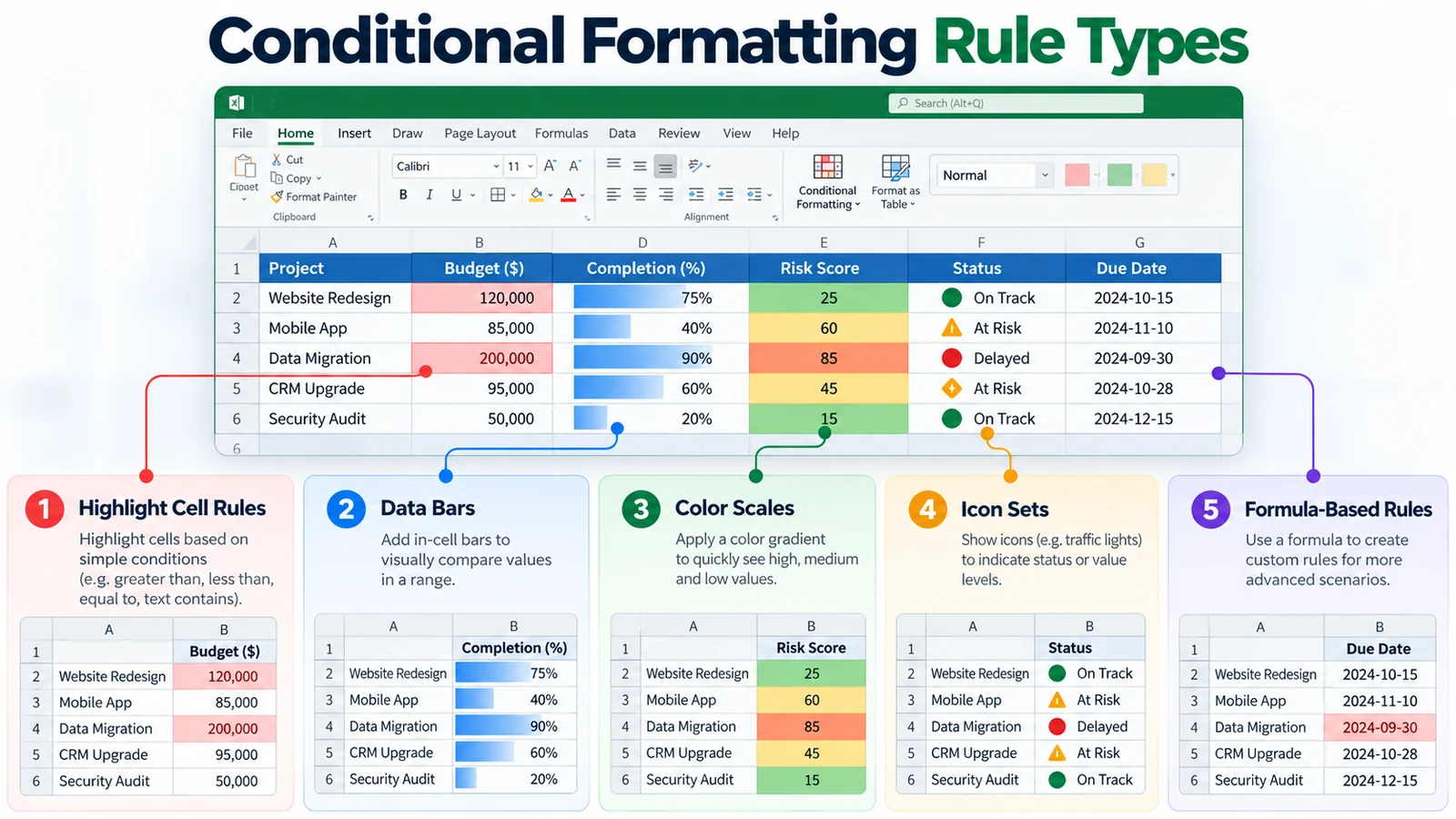Toggle Underline formatting
Image resolution: width=1456 pixels, height=819 pixels.
pyautogui.click(x=456, y=195)
